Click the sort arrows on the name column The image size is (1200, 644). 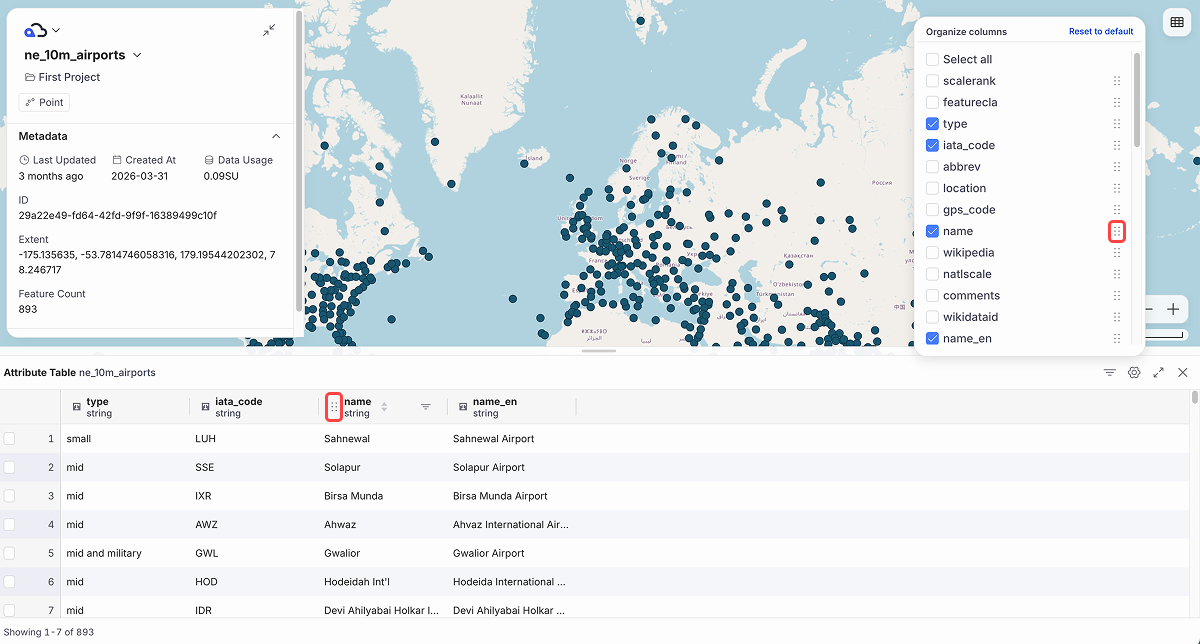tap(384, 407)
